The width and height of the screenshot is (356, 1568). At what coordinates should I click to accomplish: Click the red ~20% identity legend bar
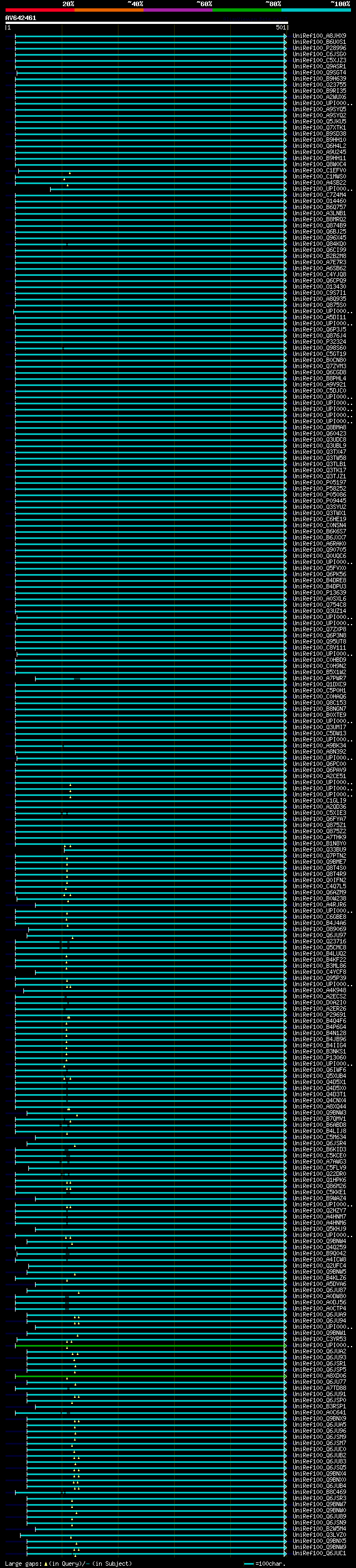click(39, 10)
